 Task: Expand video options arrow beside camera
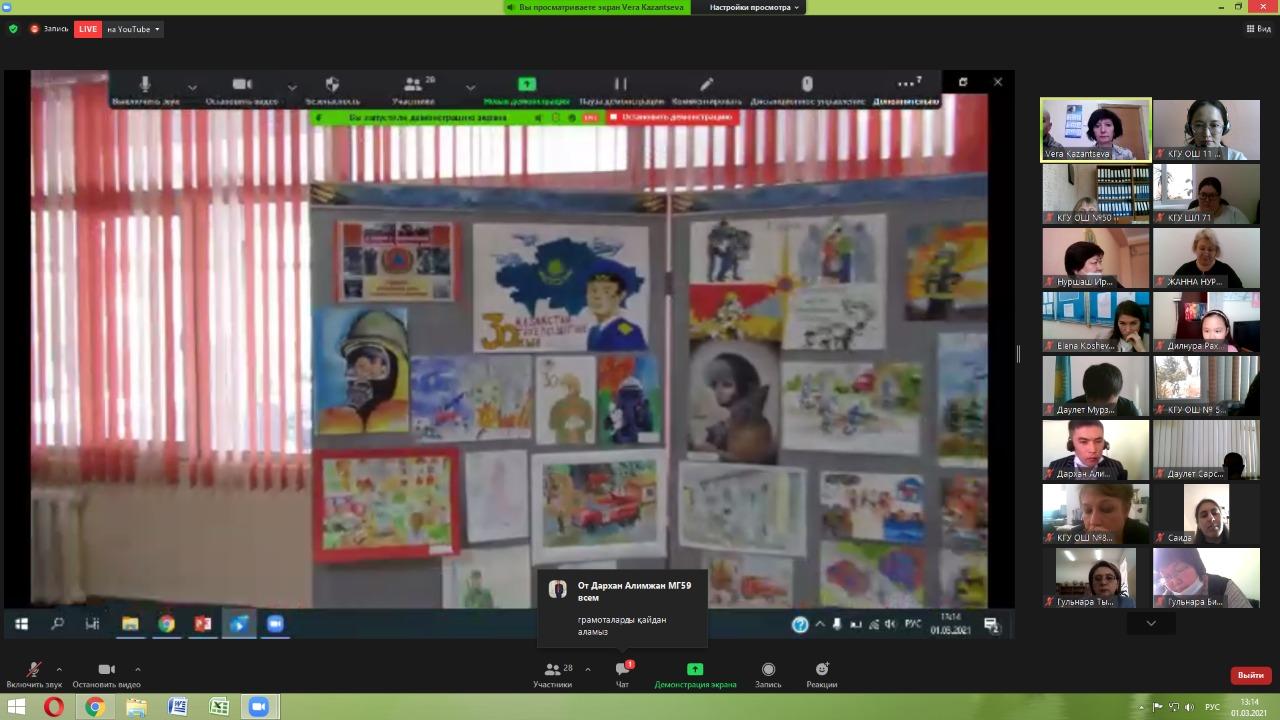(x=137, y=669)
